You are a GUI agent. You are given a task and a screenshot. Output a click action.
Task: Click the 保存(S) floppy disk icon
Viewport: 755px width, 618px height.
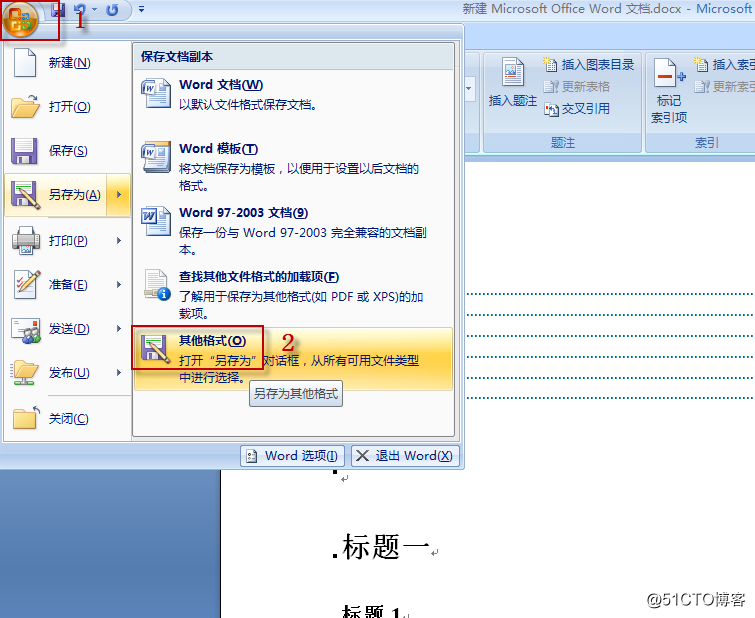(24, 151)
